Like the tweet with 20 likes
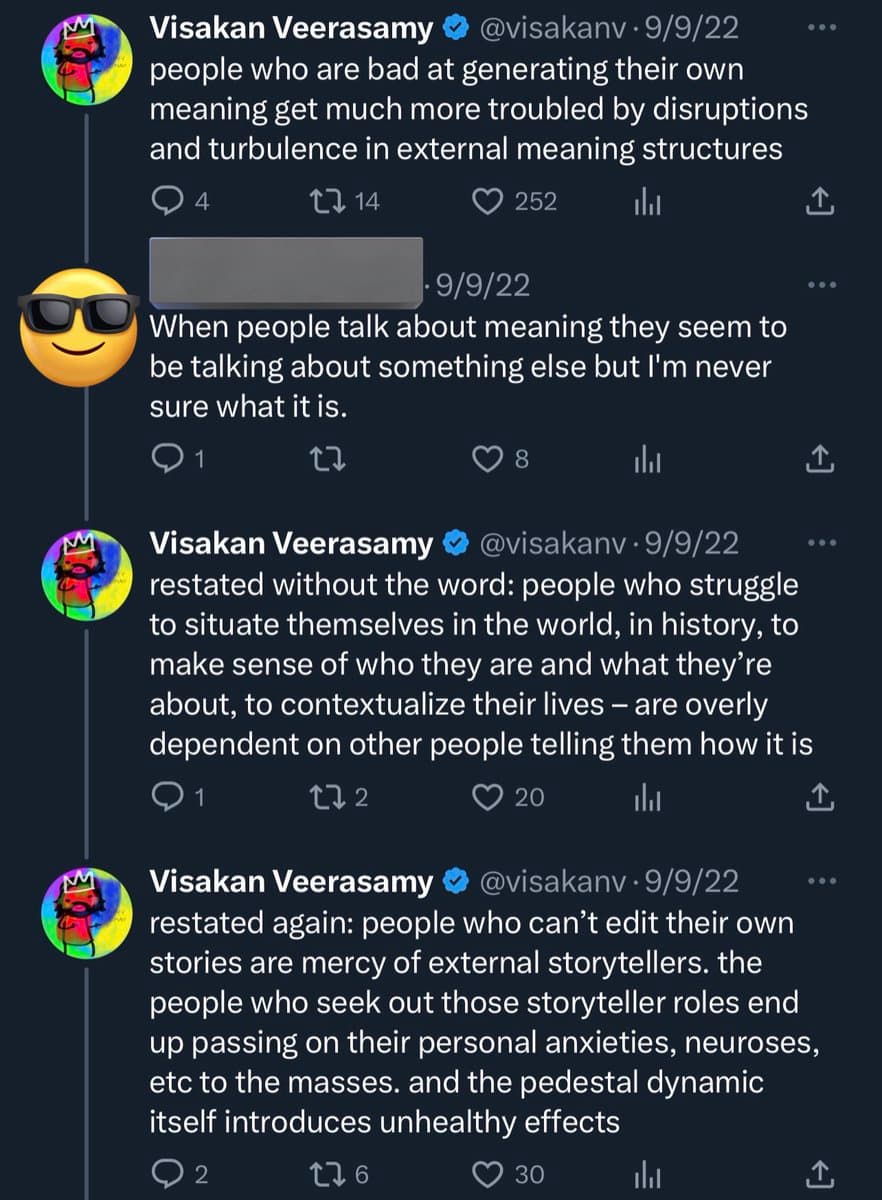Viewport: 882px width, 1200px height. coord(487,797)
